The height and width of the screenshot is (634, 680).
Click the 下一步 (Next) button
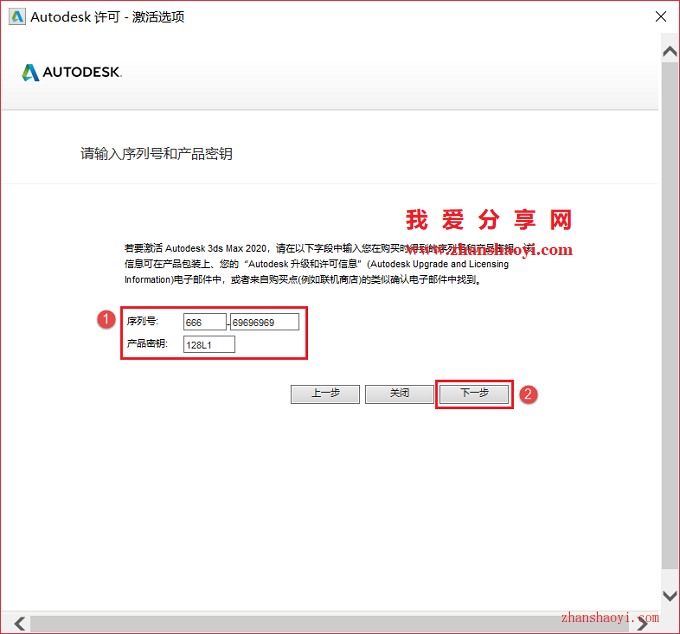click(474, 394)
